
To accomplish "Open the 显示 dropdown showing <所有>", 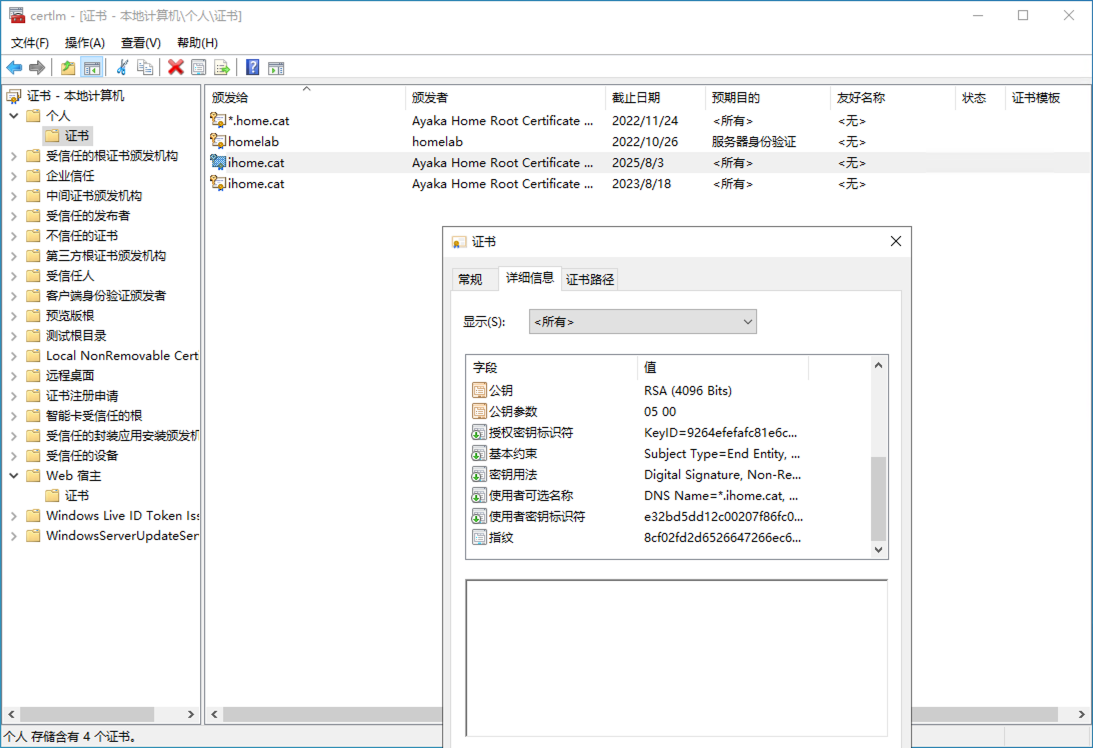I will point(643,322).
